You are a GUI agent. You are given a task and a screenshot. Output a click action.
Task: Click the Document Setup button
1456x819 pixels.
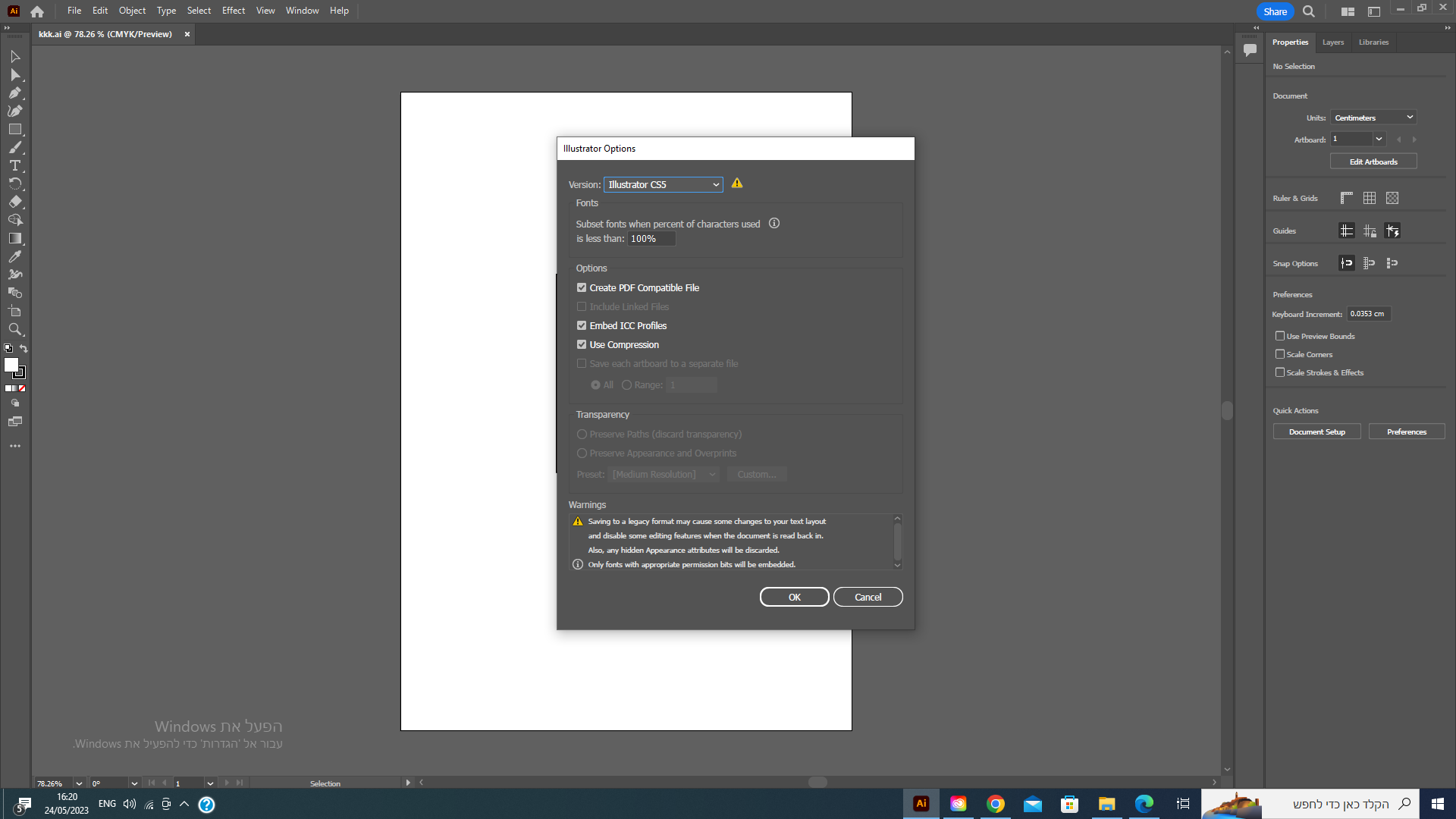click(1316, 431)
